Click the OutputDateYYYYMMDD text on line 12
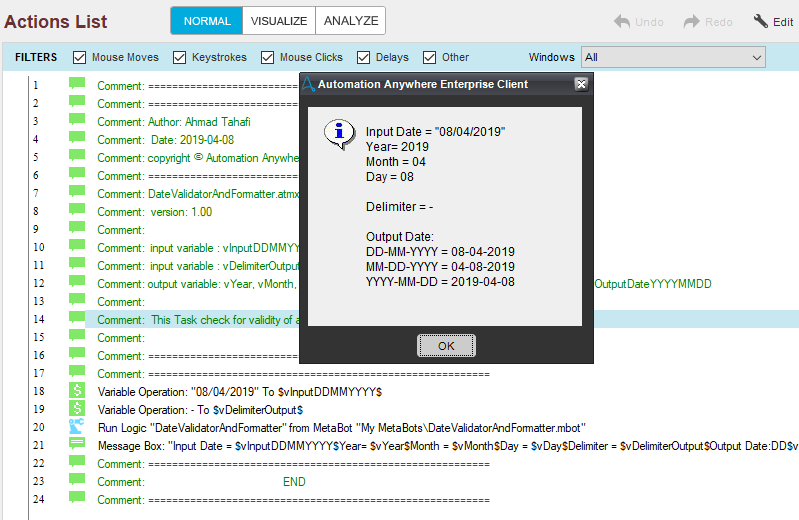799x520 pixels. 653,284
